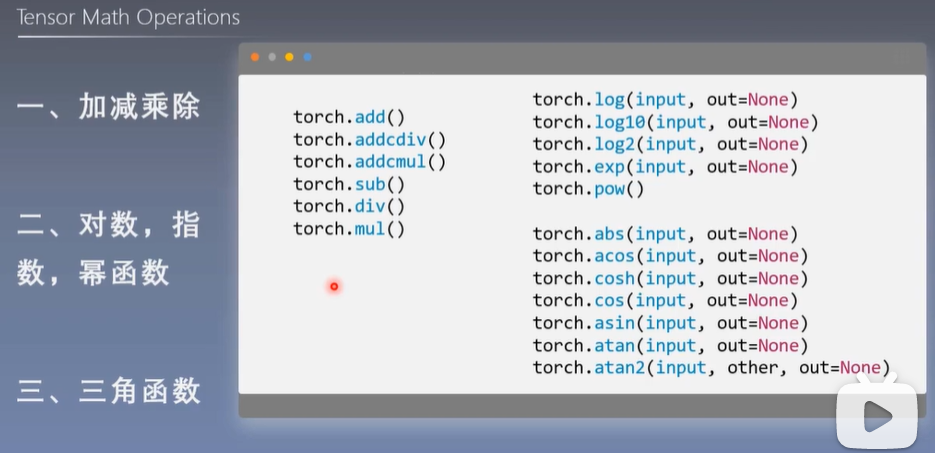This screenshot has width=935, height=453.
Task: Click the yellow dot in window titlebar
Action: tap(289, 57)
